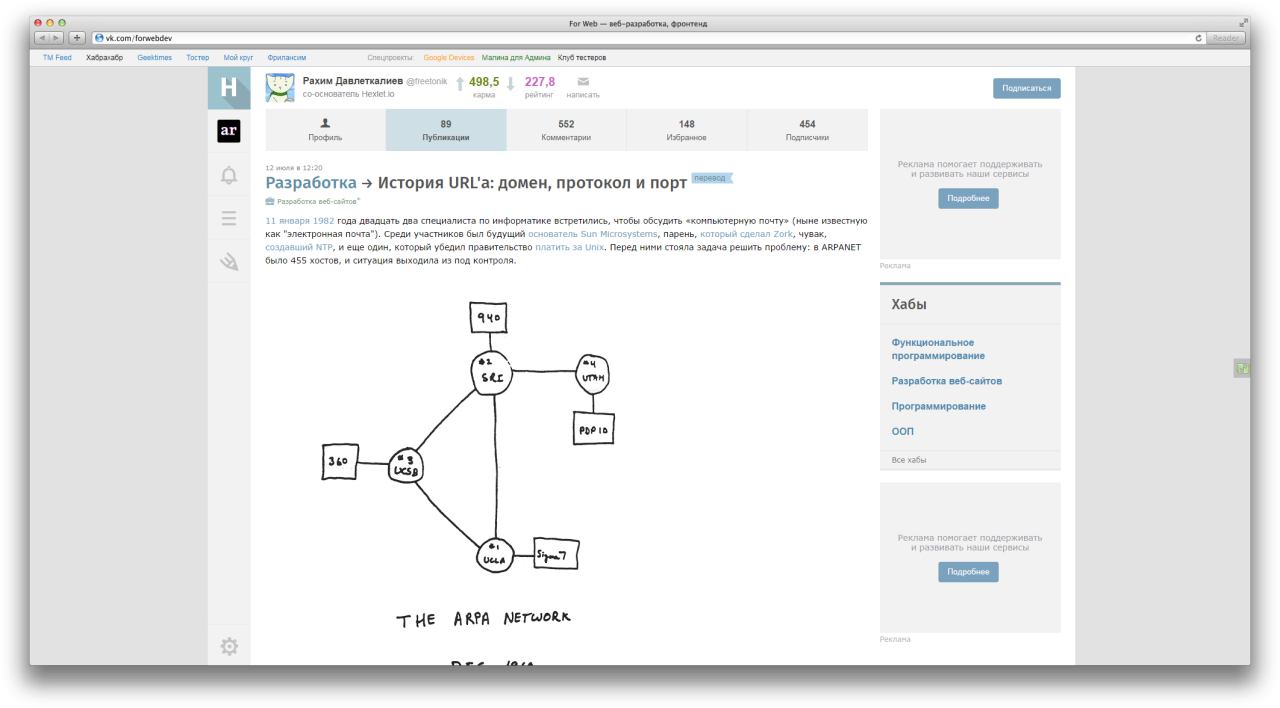Viewport: 1280px width, 708px height.
Task: Open "Малина для Админа" link
Action: pos(517,58)
